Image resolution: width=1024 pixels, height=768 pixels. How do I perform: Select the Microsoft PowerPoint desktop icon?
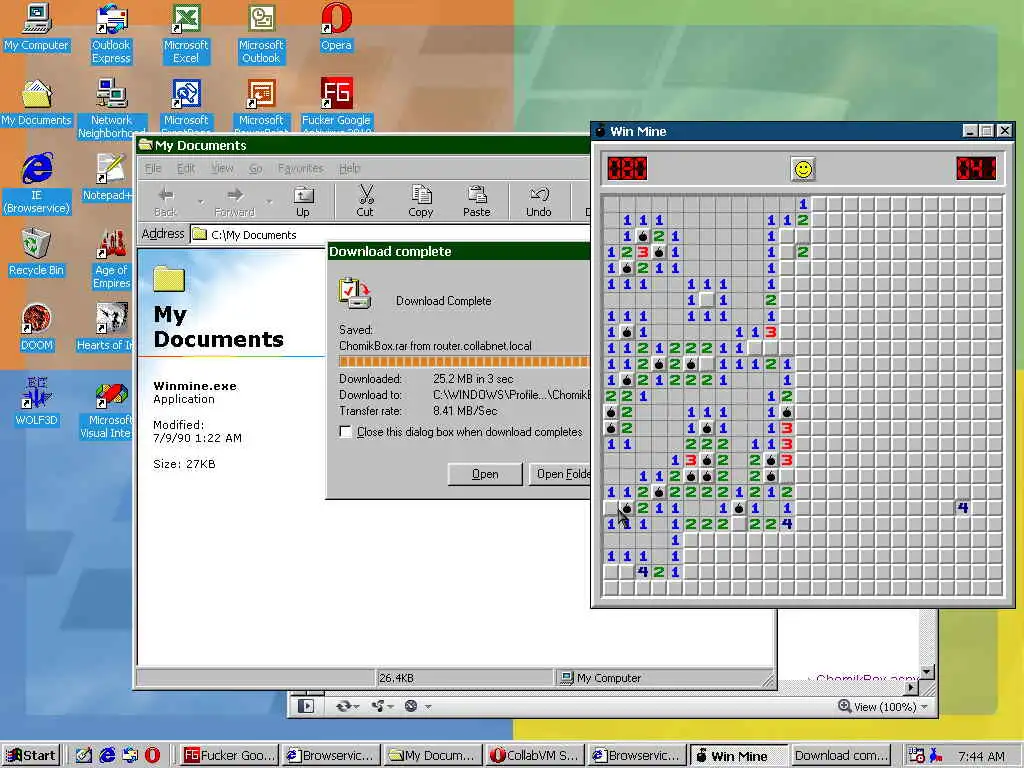(261, 108)
